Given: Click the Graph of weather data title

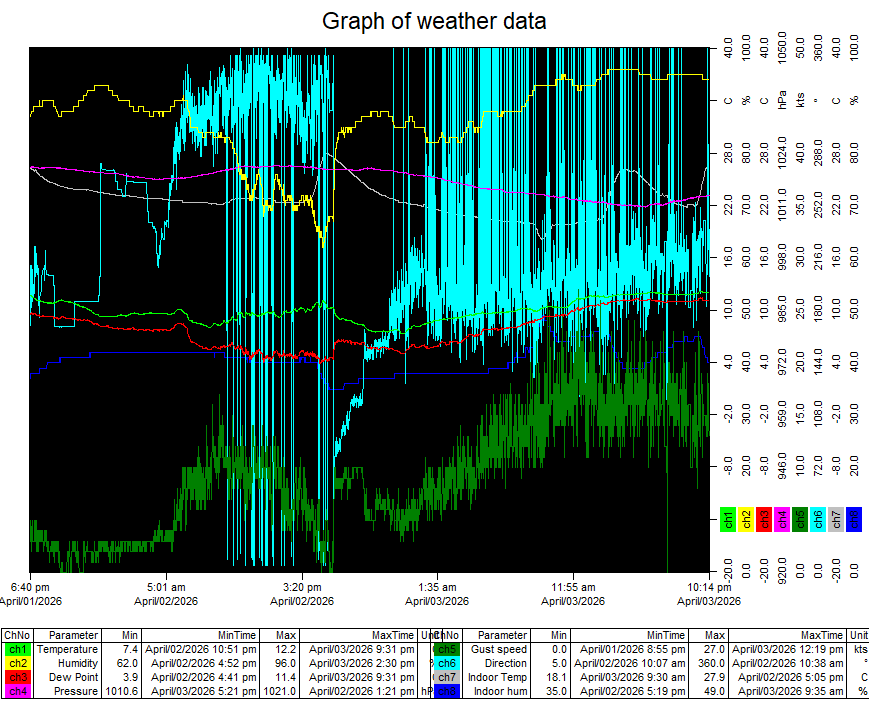Looking at the screenshot, I should pos(434,21).
